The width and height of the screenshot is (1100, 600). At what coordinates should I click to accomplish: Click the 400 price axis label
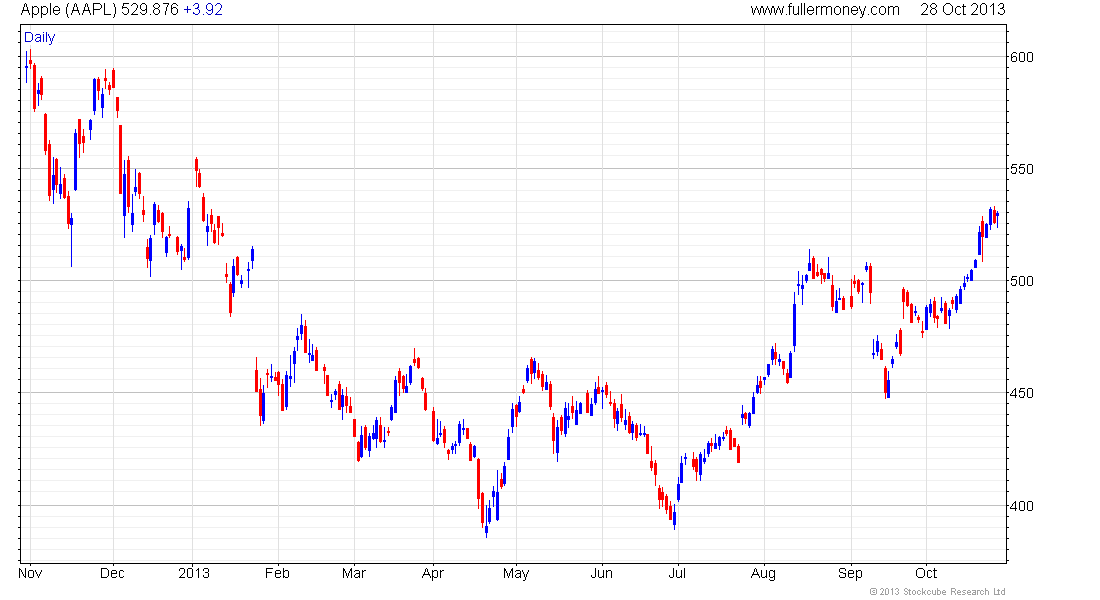(x=1021, y=506)
